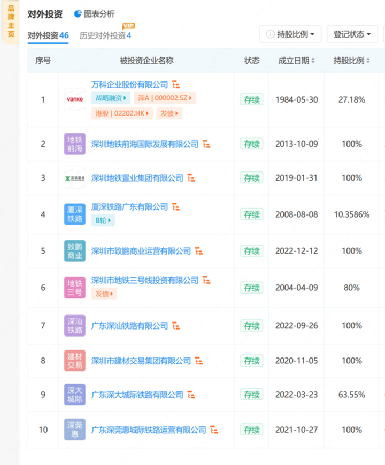Open 深圳市致鹏商业运营有限公司 link
The width and height of the screenshot is (385, 465).
(141, 251)
